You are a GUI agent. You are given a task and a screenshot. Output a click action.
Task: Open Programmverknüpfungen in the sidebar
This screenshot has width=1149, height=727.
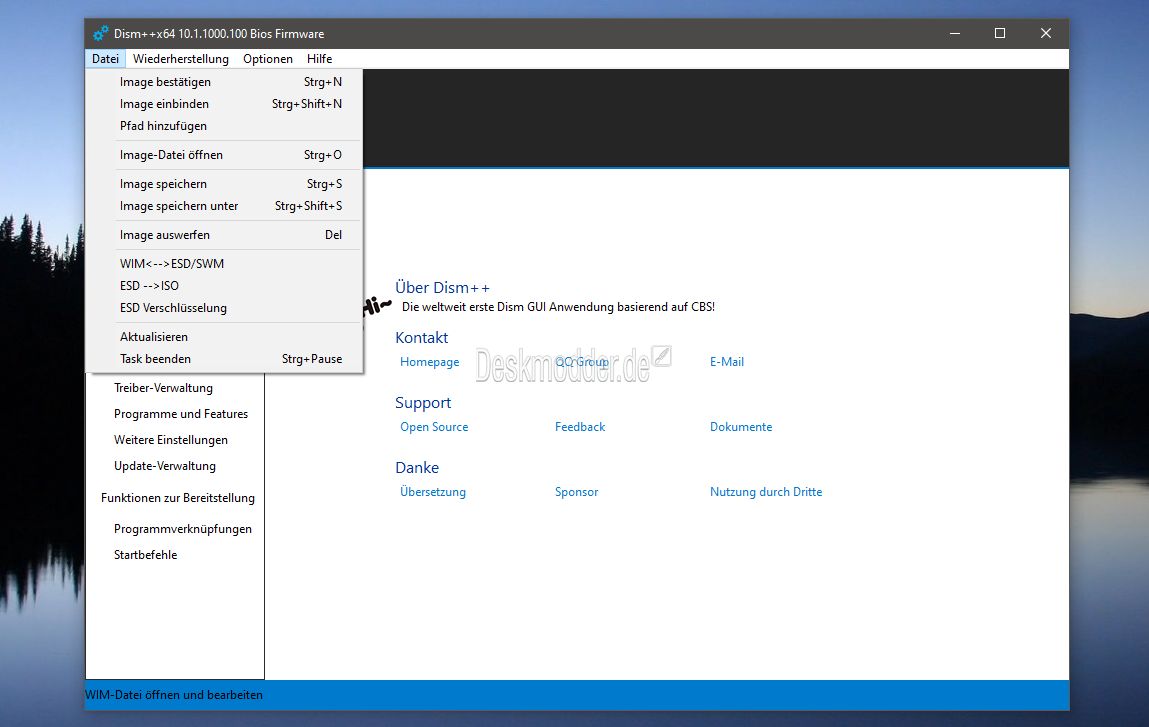click(182, 529)
